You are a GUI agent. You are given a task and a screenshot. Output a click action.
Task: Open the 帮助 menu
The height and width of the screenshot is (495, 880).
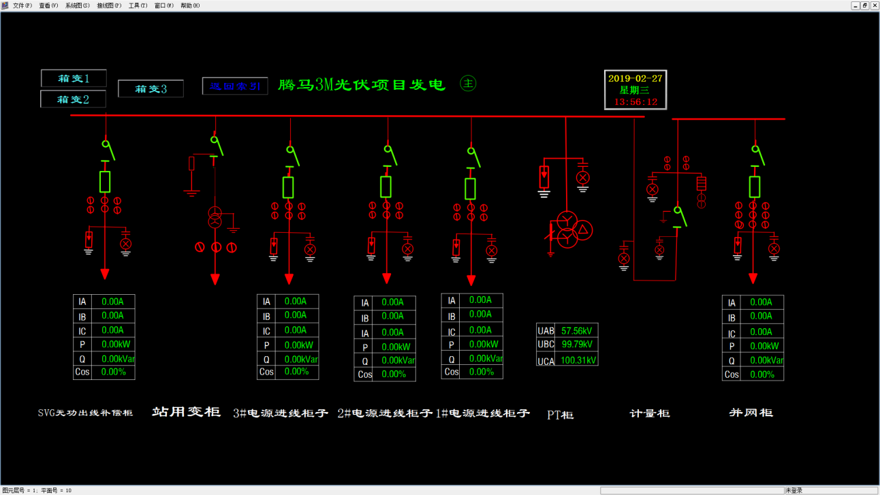click(x=190, y=5)
